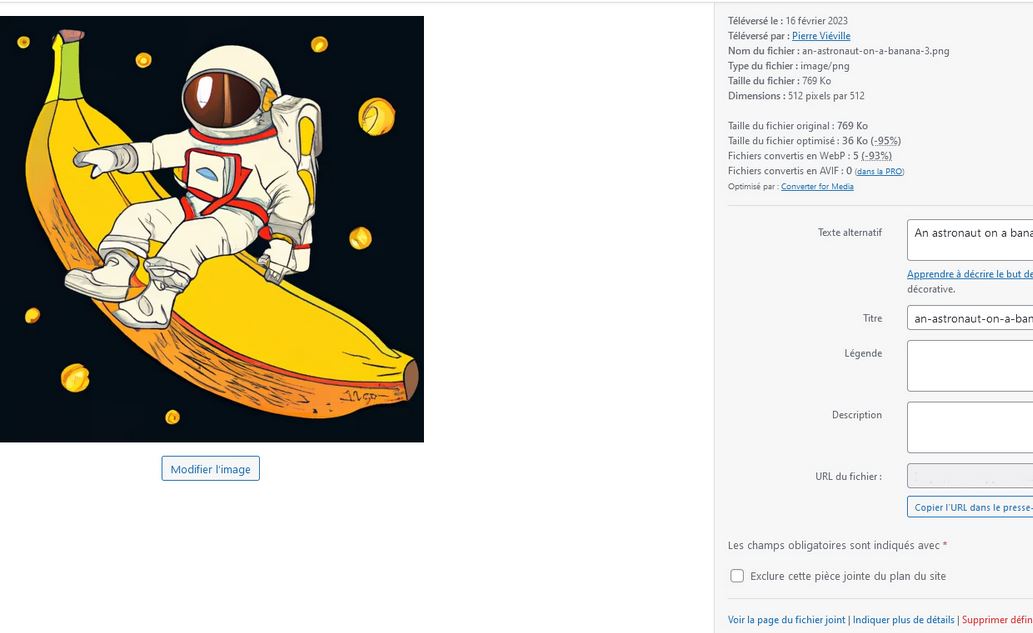Focus the Texte alternatif input field

970,240
